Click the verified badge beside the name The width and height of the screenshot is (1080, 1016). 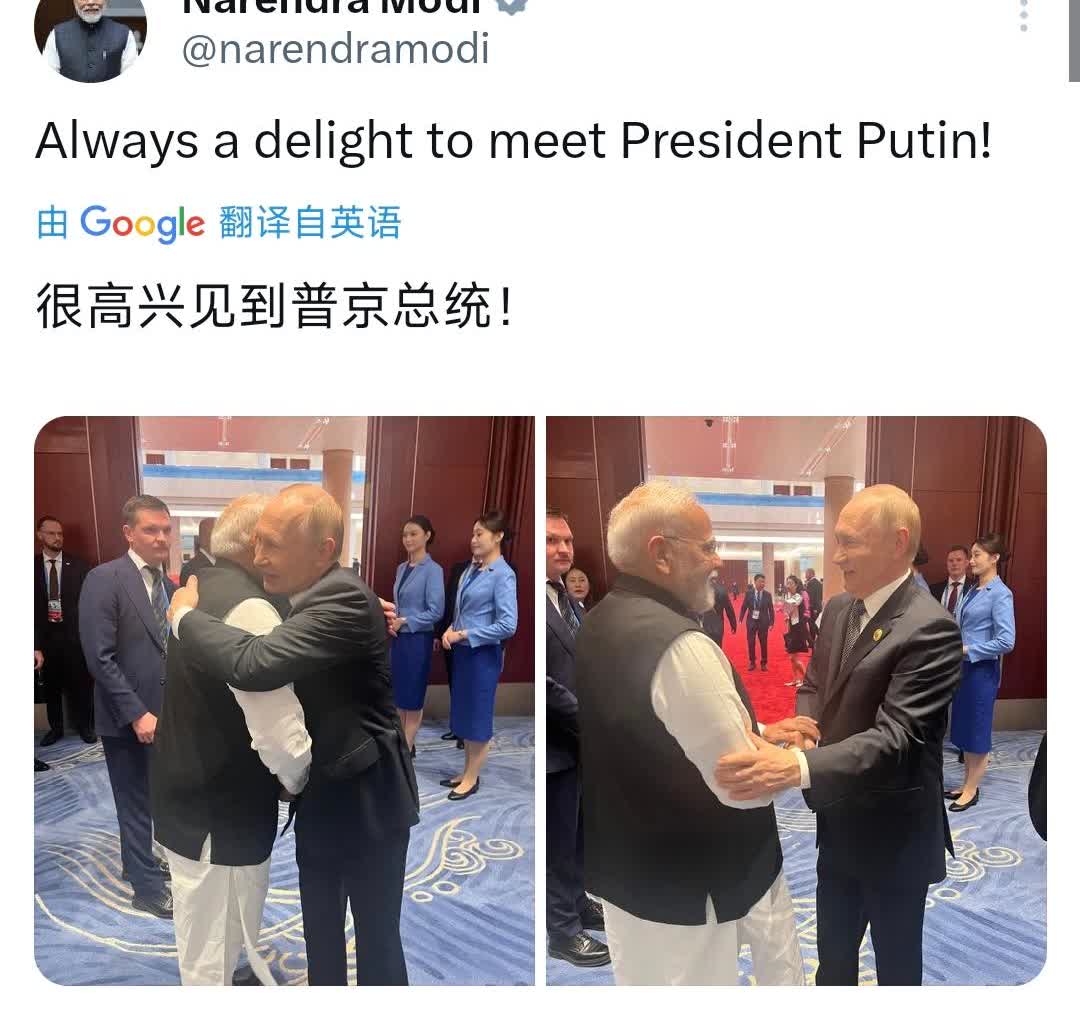512,6
